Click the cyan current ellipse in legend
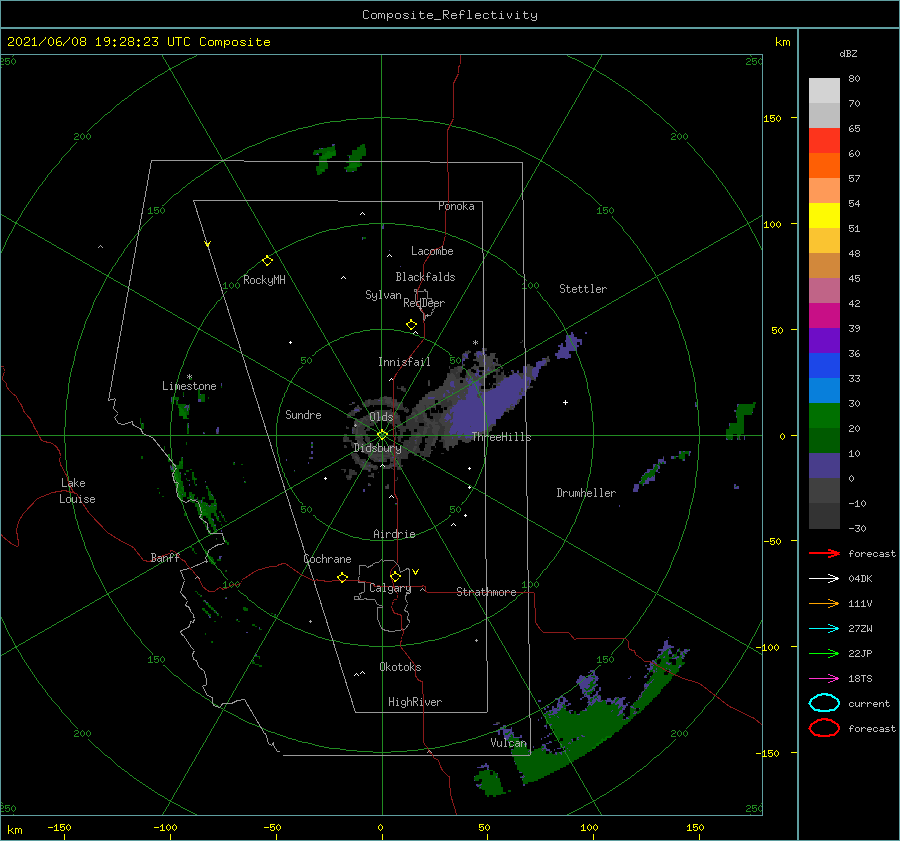 [824, 703]
